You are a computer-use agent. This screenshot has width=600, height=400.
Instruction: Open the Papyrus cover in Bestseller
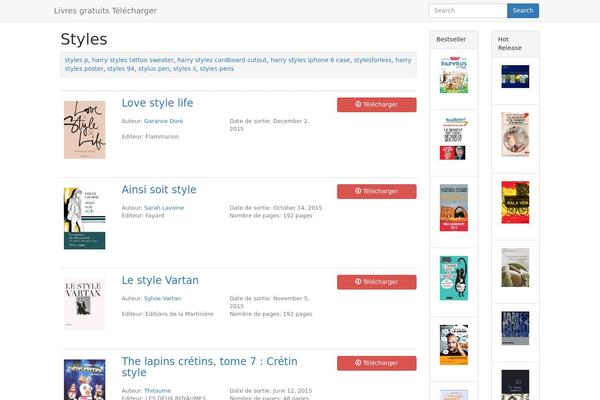(x=454, y=75)
